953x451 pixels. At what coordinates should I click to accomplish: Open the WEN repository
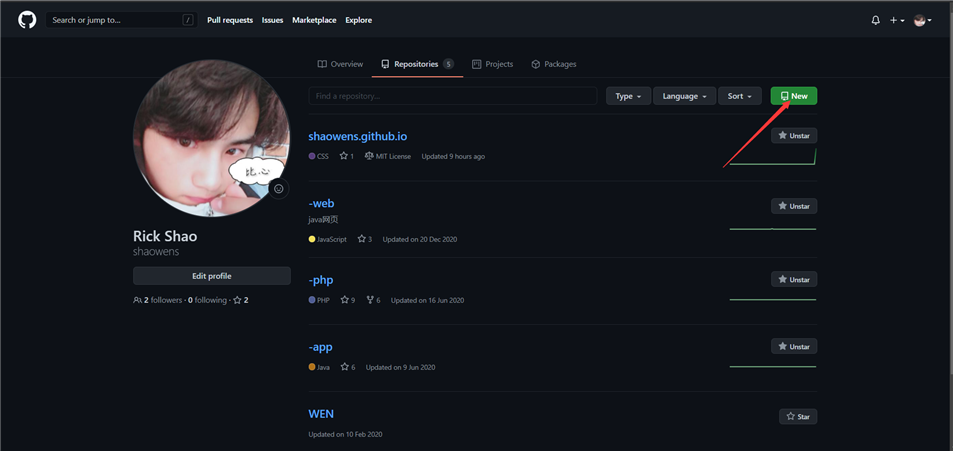(x=321, y=414)
